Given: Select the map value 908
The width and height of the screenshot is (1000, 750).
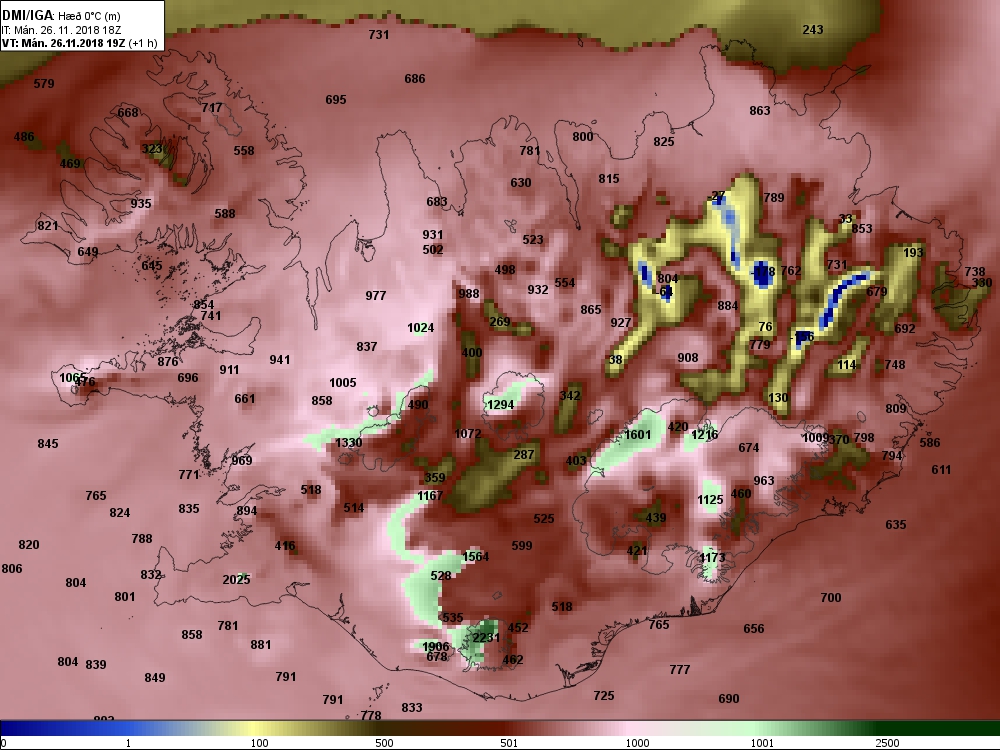Looking at the screenshot, I should point(688,357).
